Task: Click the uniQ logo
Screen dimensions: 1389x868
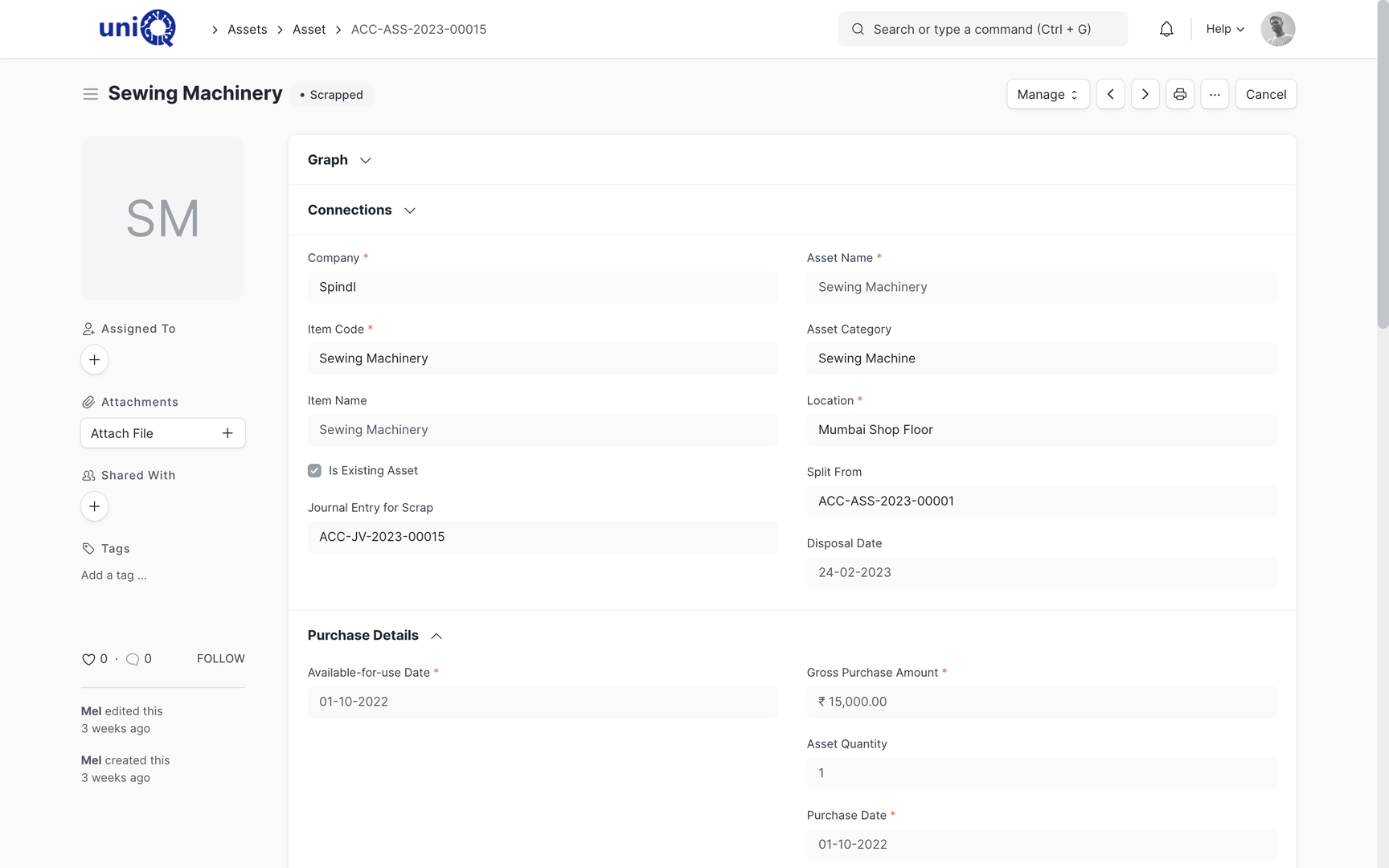Action: click(137, 28)
